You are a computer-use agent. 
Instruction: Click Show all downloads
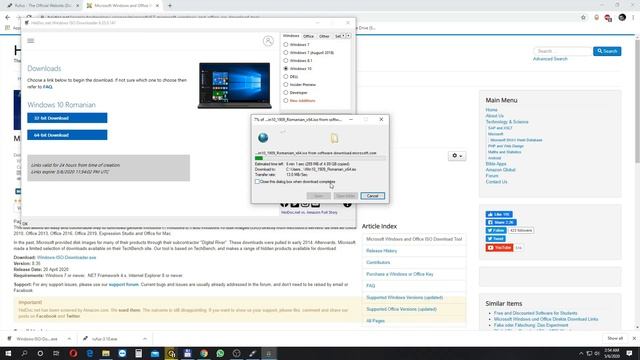(615, 338)
